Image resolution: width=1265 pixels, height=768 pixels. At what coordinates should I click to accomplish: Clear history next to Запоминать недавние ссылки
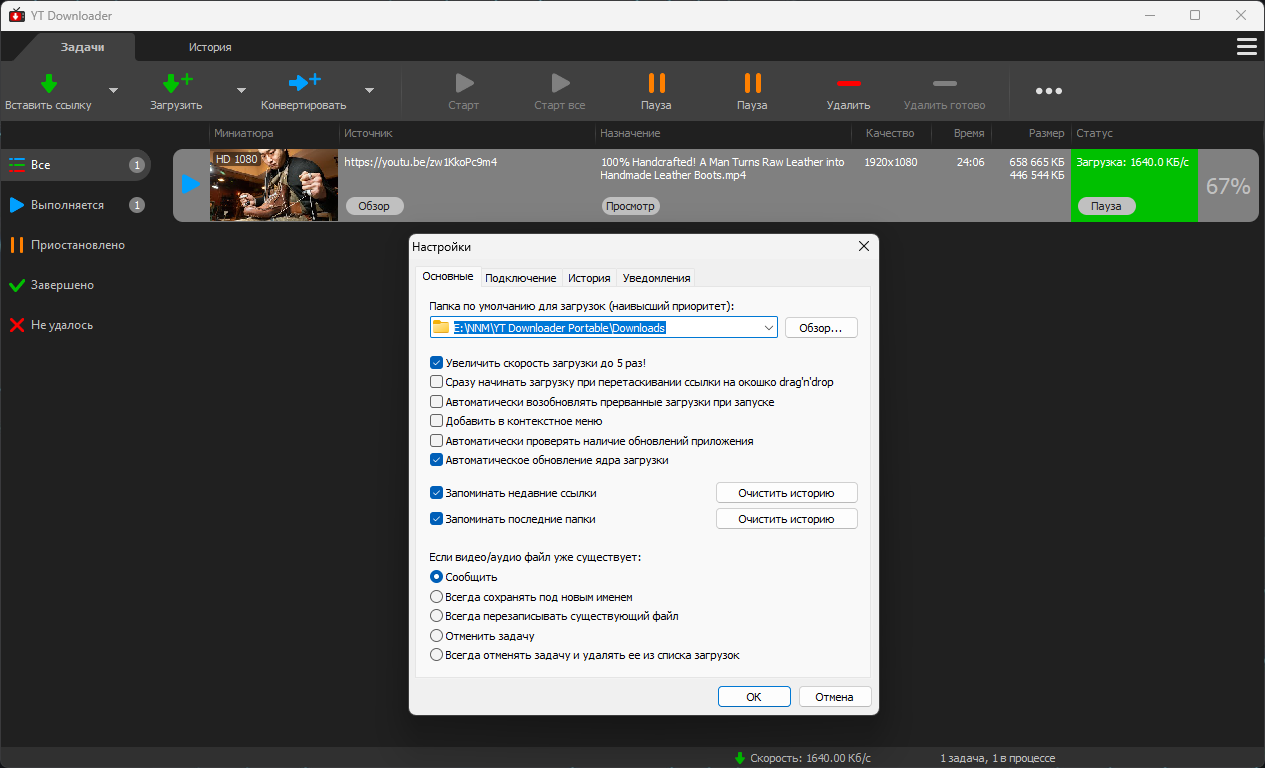[786, 493]
